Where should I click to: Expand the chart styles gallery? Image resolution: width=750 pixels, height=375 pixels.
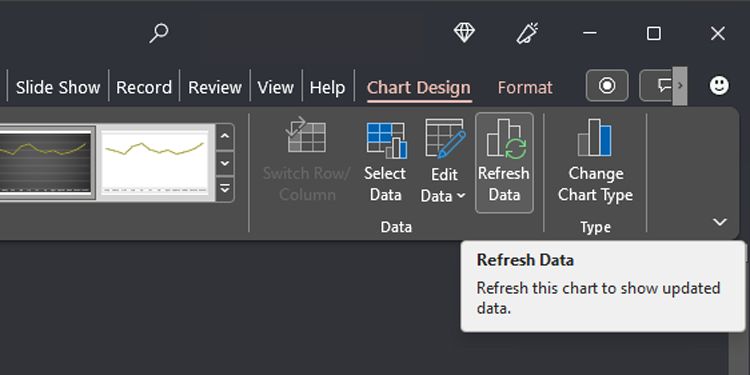(225, 189)
